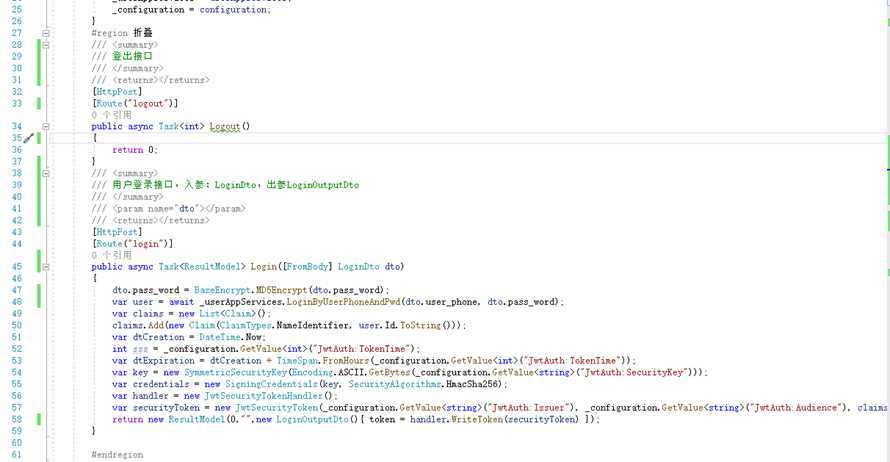Click the "JwtAuth:SecurityKey" string
Image resolution: width=890 pixels, height=462 pixels.
point(633,372)
